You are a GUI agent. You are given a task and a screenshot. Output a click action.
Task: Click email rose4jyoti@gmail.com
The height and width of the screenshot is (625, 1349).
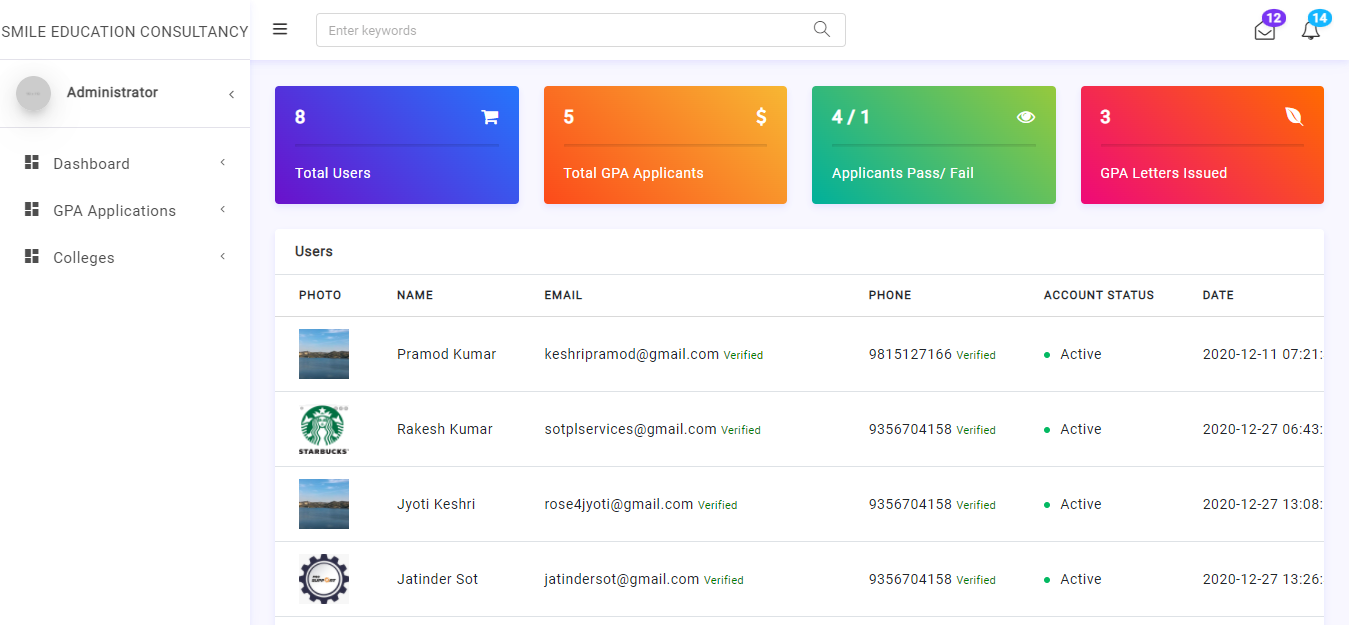click(619, 504)
